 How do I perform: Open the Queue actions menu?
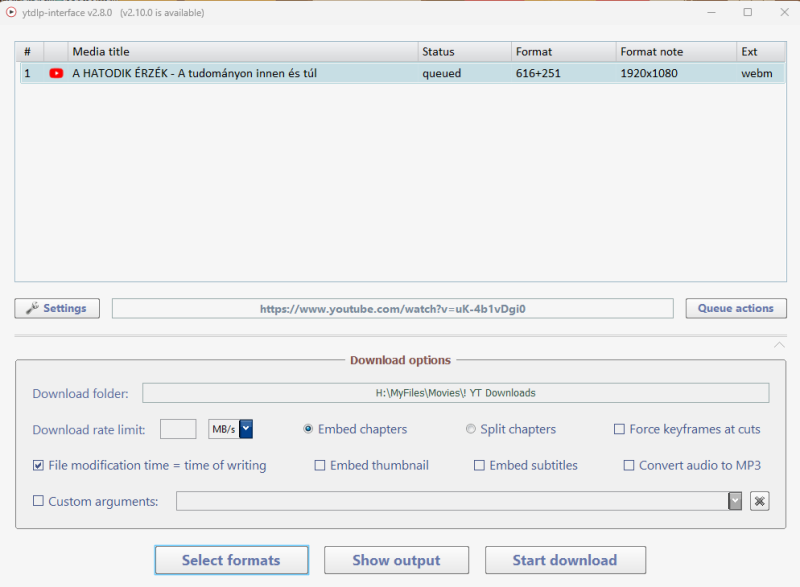736,309
